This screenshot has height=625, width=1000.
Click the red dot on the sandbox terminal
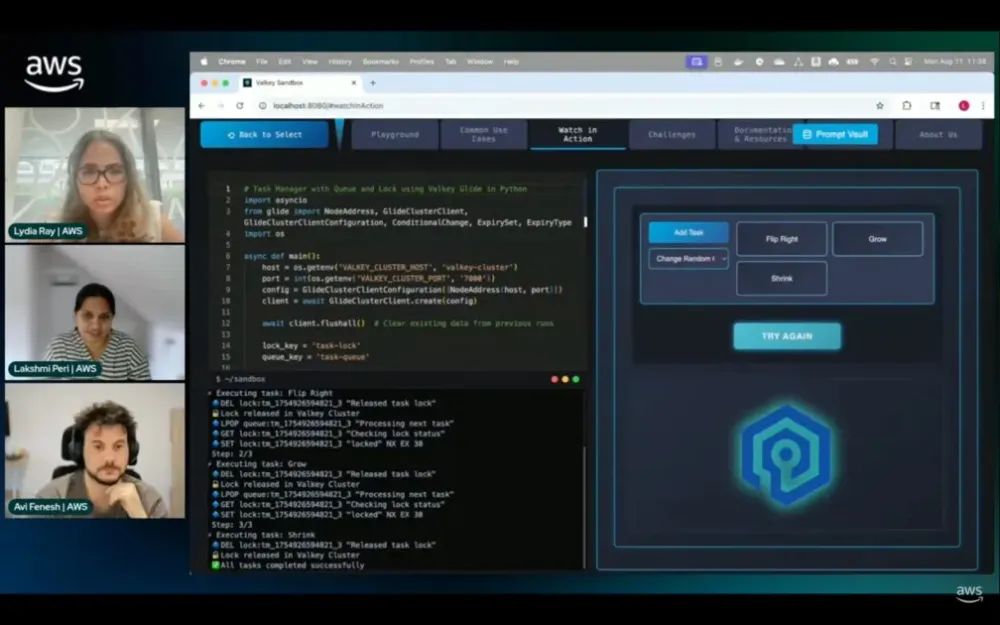pyautogui.click(x=554, y=379)
